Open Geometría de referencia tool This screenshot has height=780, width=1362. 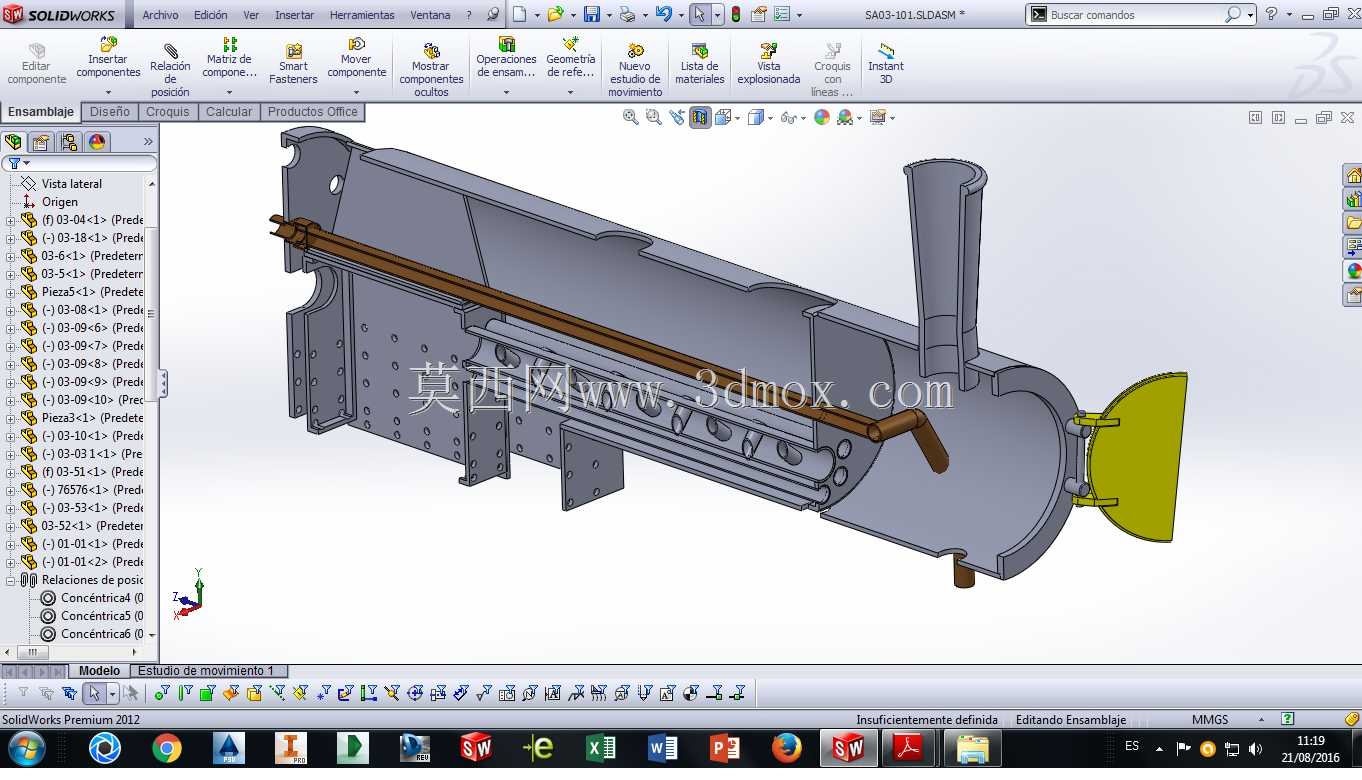pos(570,60)
